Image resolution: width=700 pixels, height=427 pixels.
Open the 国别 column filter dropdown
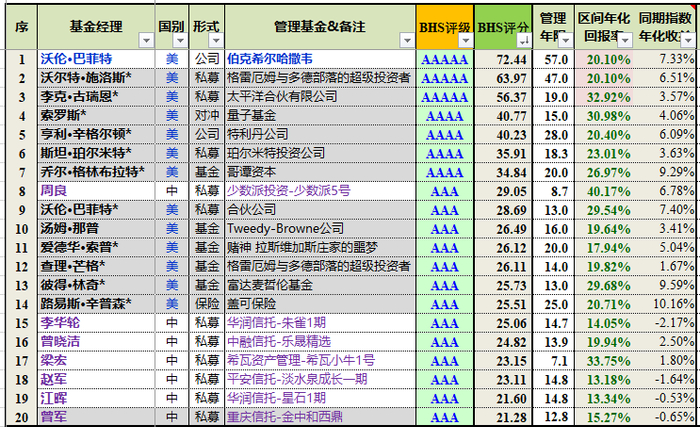tap(180, 41)
